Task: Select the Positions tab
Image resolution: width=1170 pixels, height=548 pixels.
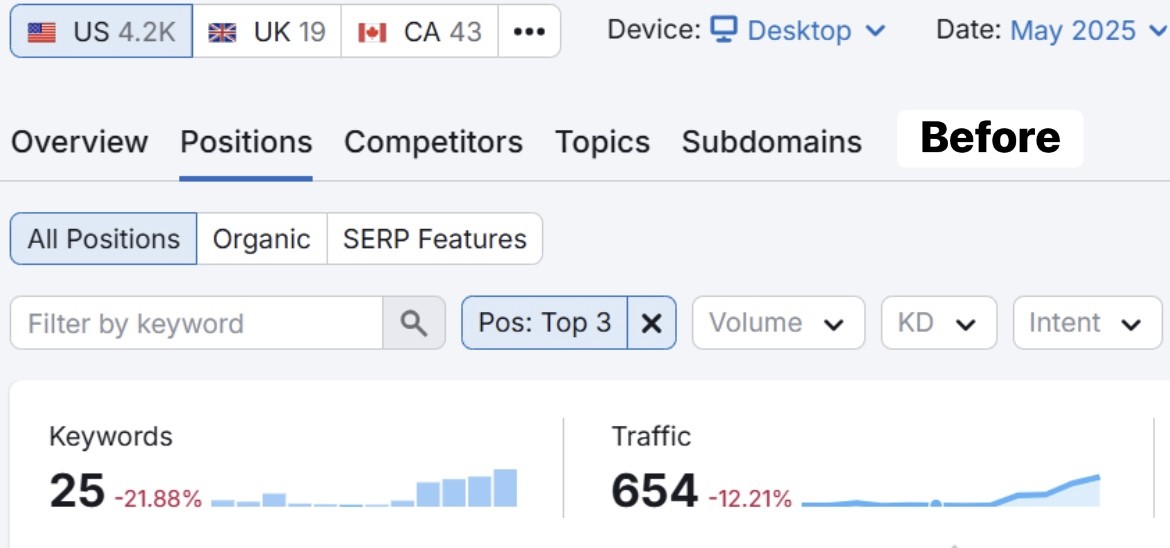Action: pyautogui.click(x=246, y=141)
